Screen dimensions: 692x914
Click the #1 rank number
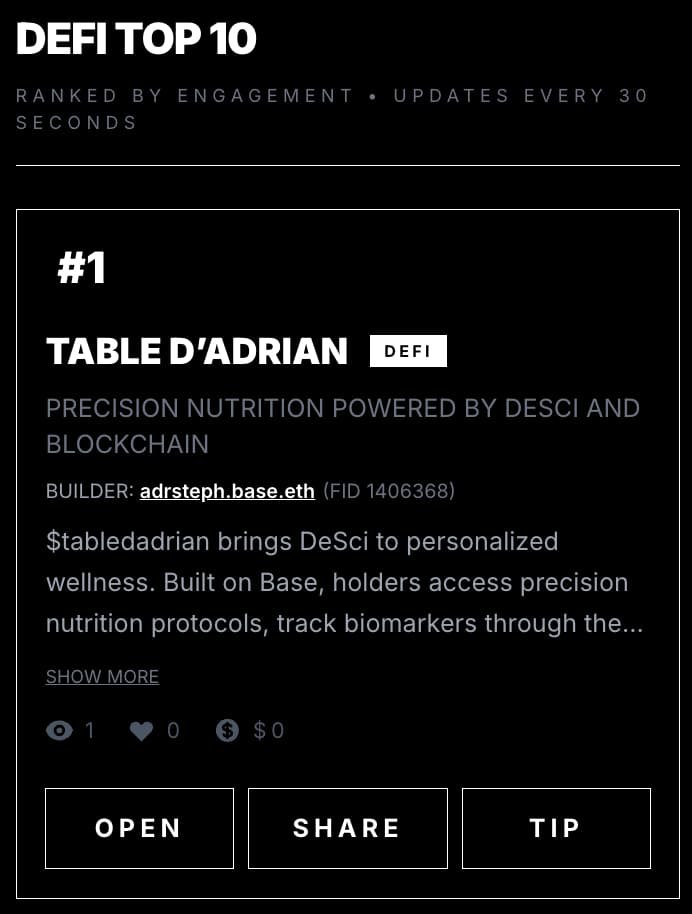pyautogui.click(x=82, y=267)
